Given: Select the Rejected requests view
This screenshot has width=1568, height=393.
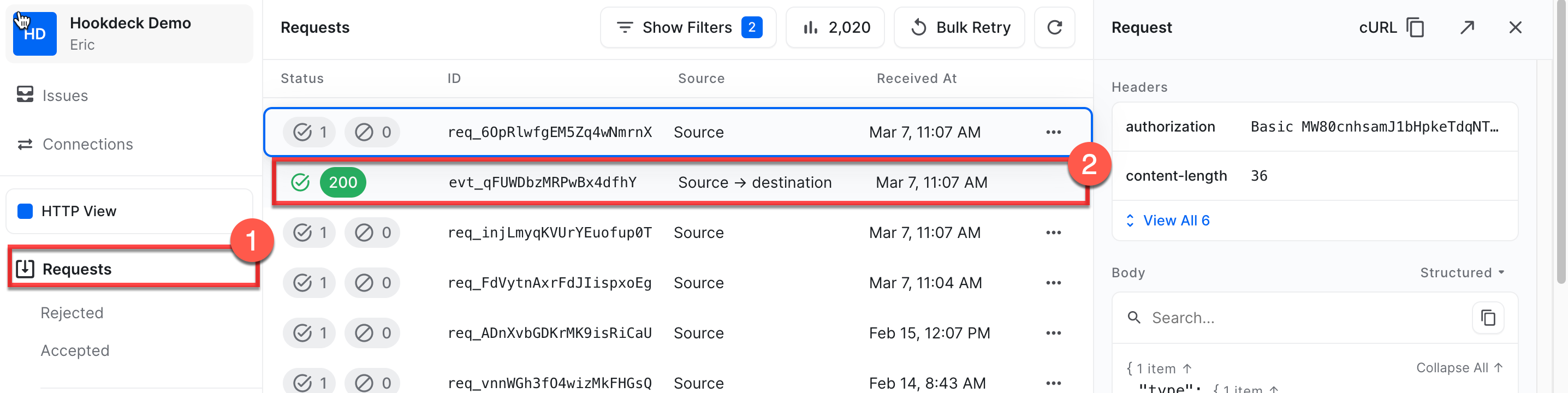Looking at the screenshot, I should tap(72, 313).
